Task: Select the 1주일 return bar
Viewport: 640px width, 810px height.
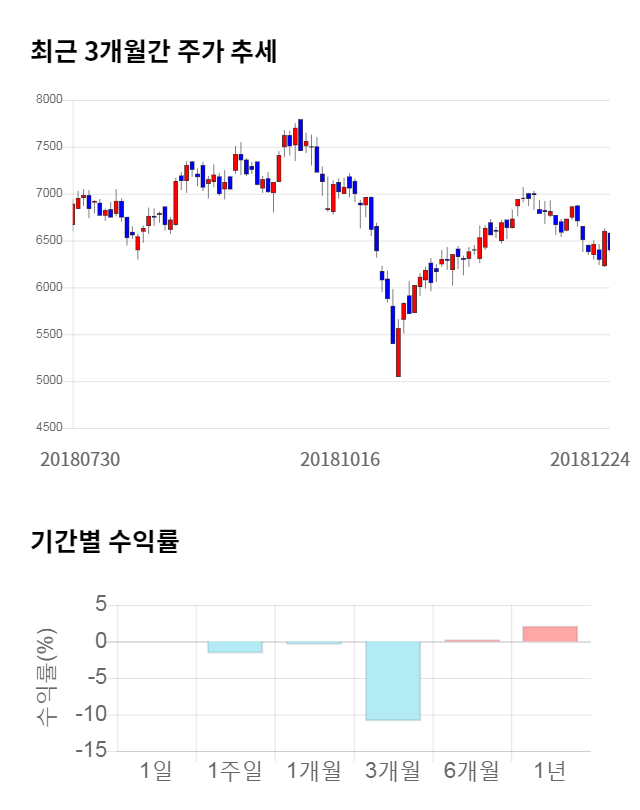Action: pyautogui.click(x=235, y=647)
